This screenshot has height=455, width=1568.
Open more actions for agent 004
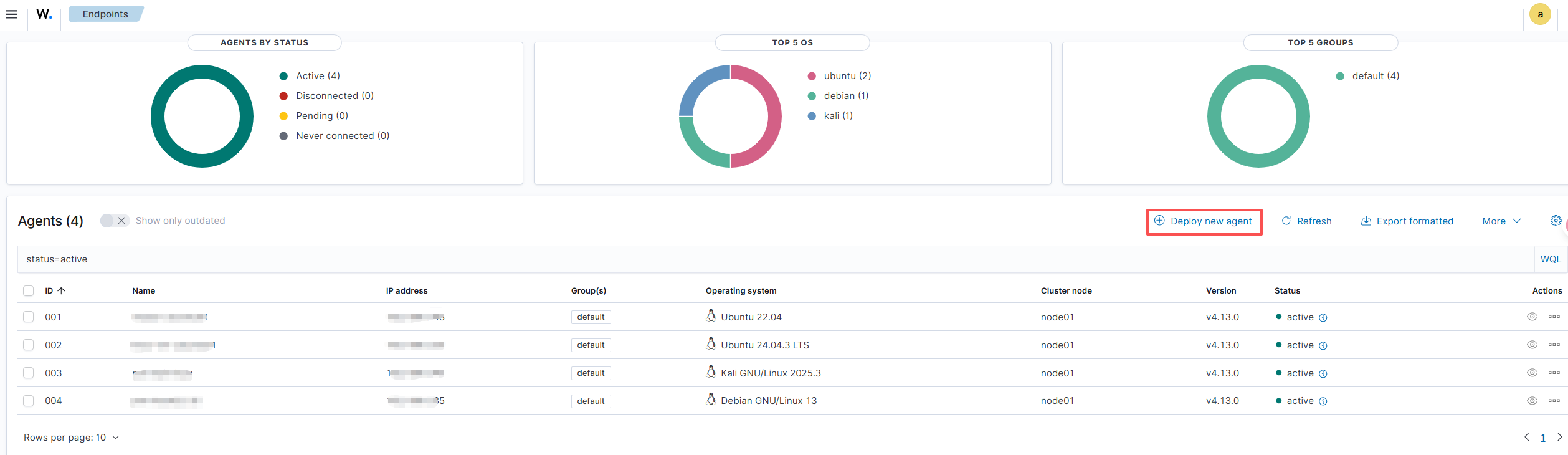[1554, 401]
